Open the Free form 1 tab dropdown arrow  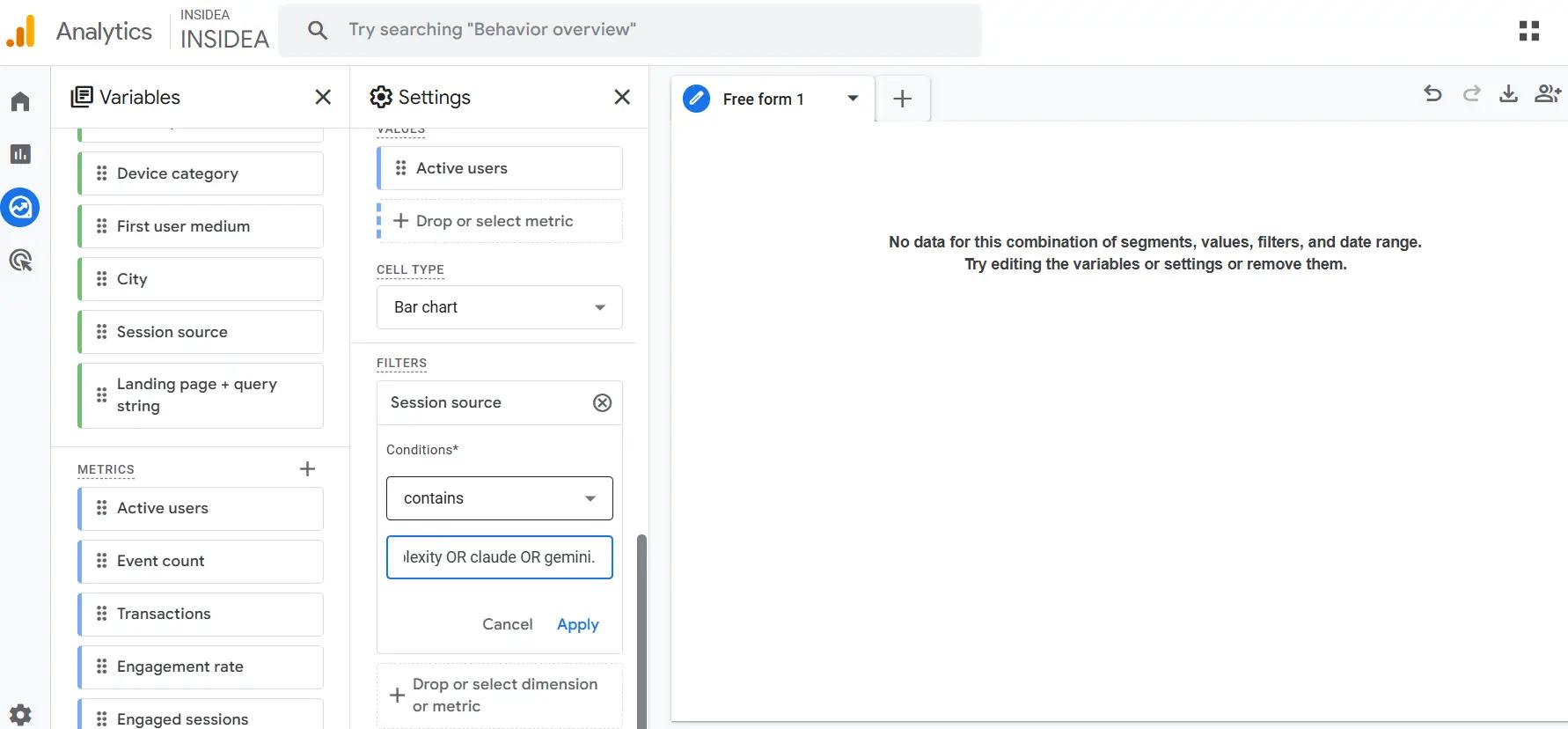[853, 98]
